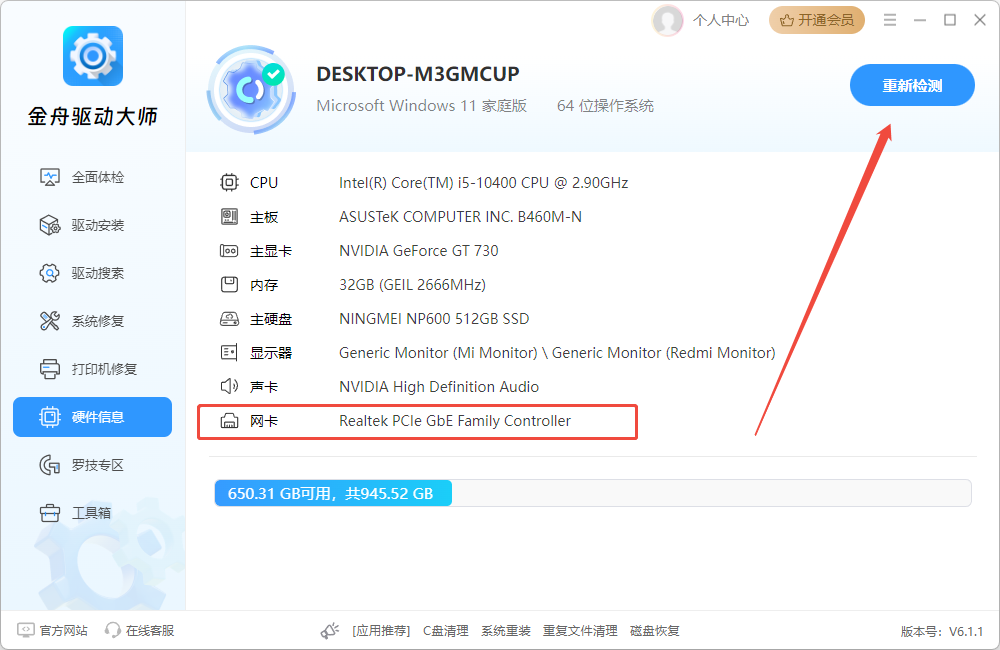The height and width of the screenshot is (650, 1000).
Task: Click the 官方网站 monitor icon
Action: point(26,630)
